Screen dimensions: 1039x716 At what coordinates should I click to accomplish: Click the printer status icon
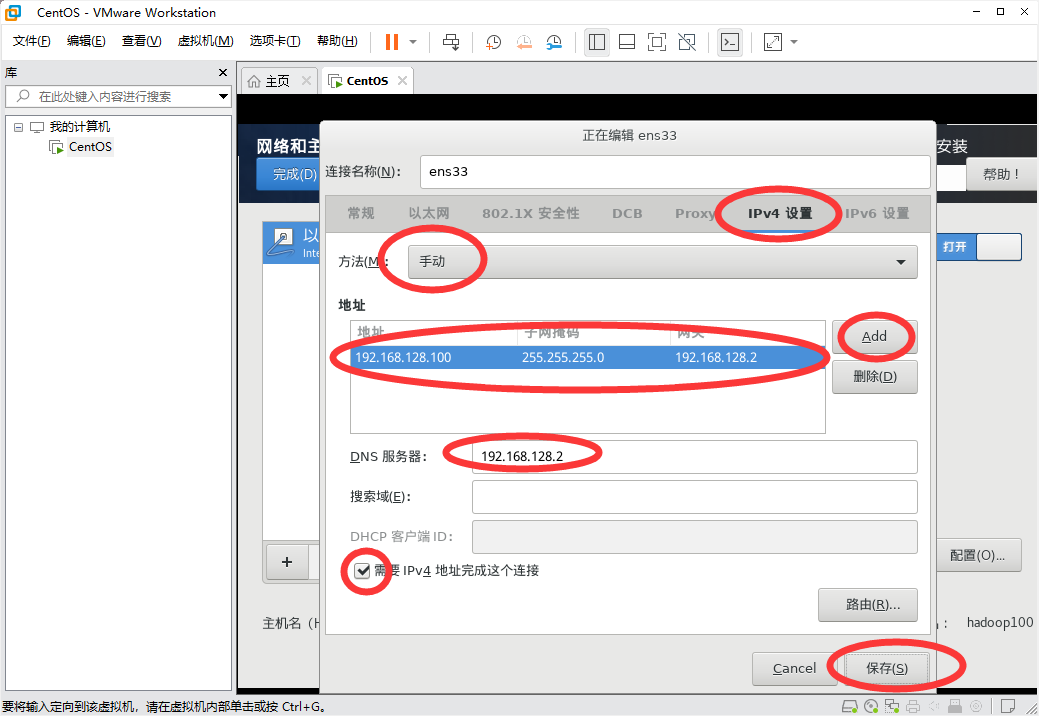[x=913, y=706]
